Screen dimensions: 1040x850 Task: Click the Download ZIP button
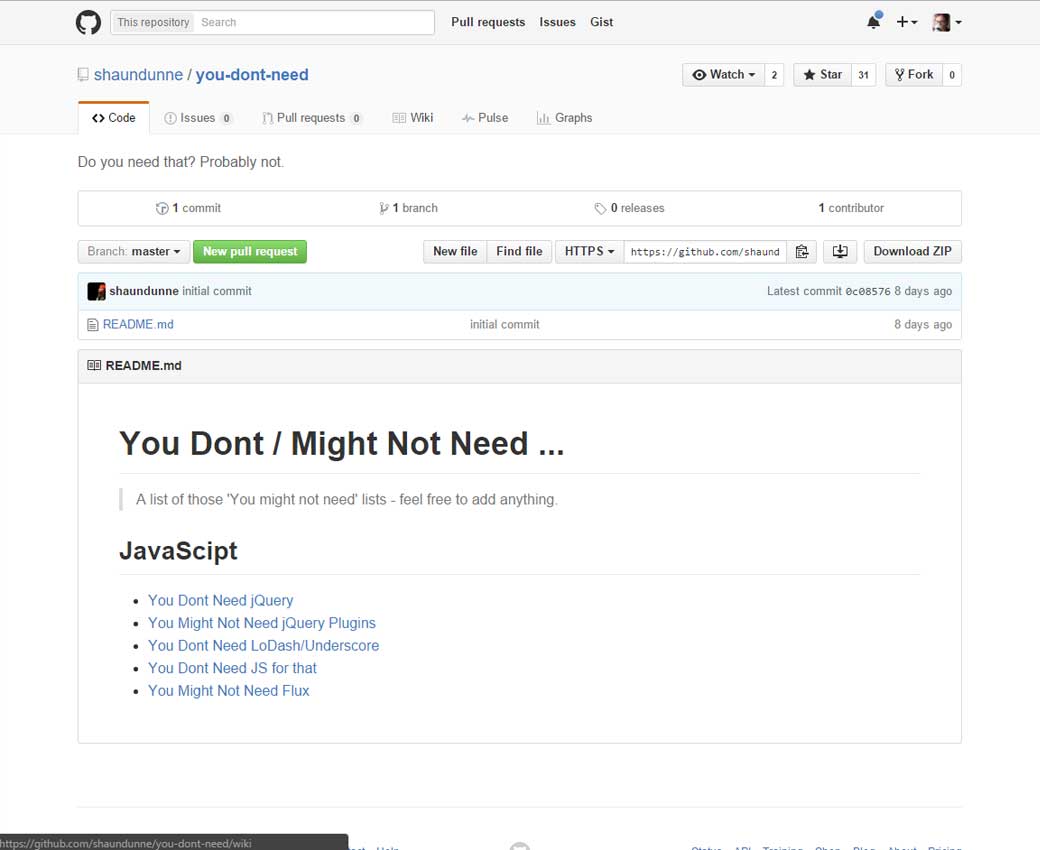[912, 252]
